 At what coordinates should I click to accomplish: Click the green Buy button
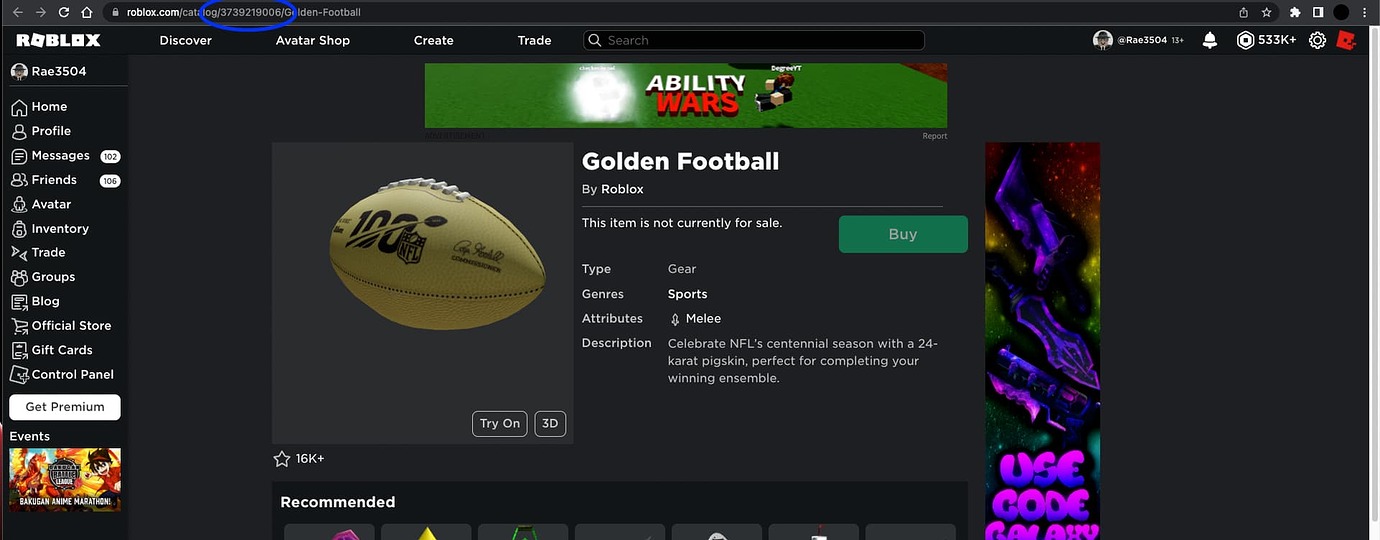click(x=903, y=234)
